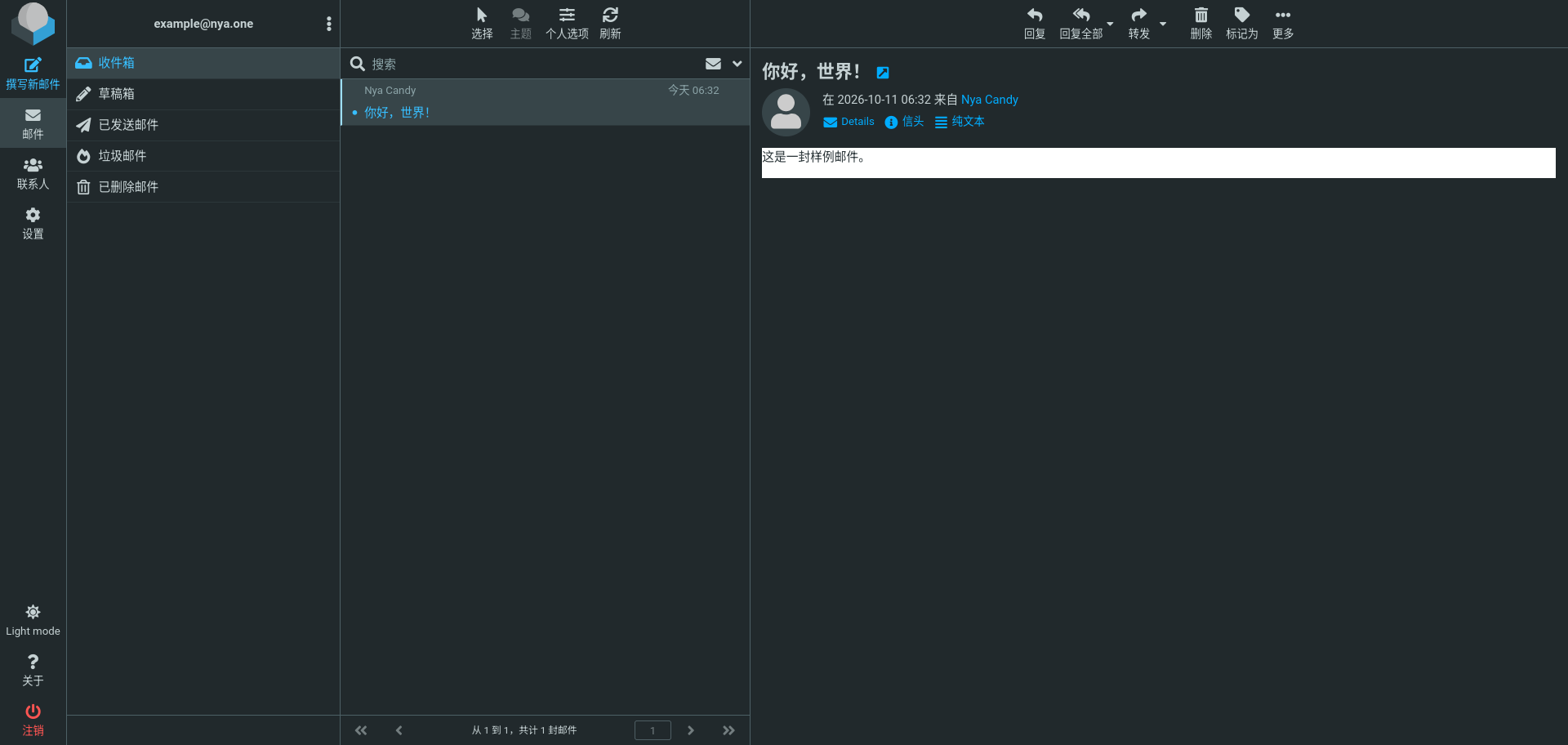Log out using the power icon

click(x=33, y=720)
